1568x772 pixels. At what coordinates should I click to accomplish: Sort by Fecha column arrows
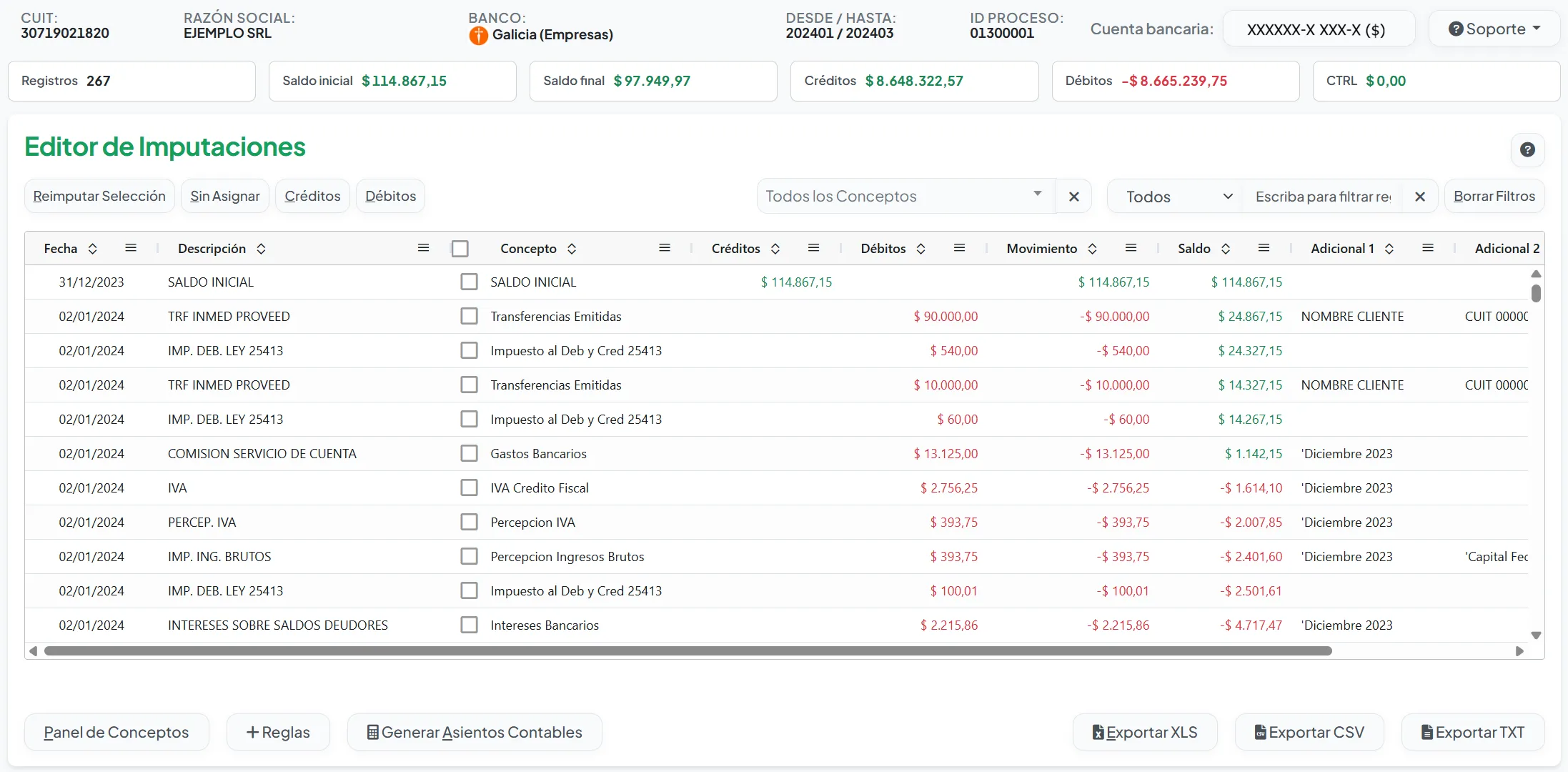click(x=92, y=249)
